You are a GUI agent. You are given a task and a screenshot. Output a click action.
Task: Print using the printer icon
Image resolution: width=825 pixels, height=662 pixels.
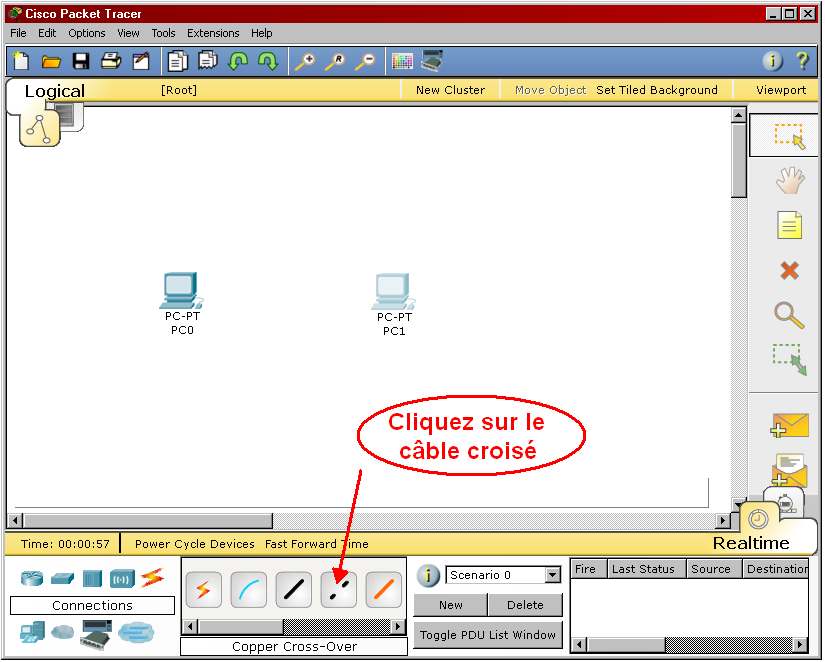click(110, 61)
